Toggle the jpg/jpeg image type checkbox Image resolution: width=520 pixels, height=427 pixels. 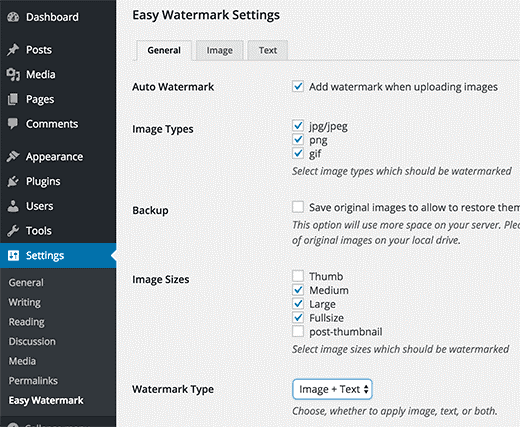click(298, 126)
